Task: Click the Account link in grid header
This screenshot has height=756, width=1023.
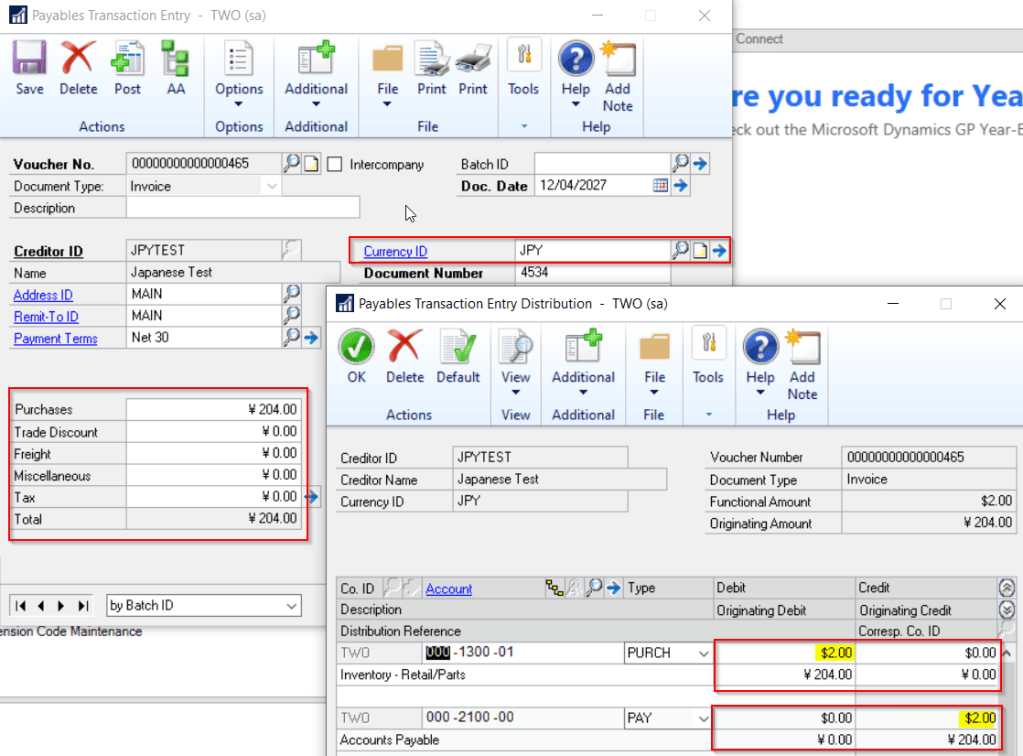Action: tap(449, 589)
